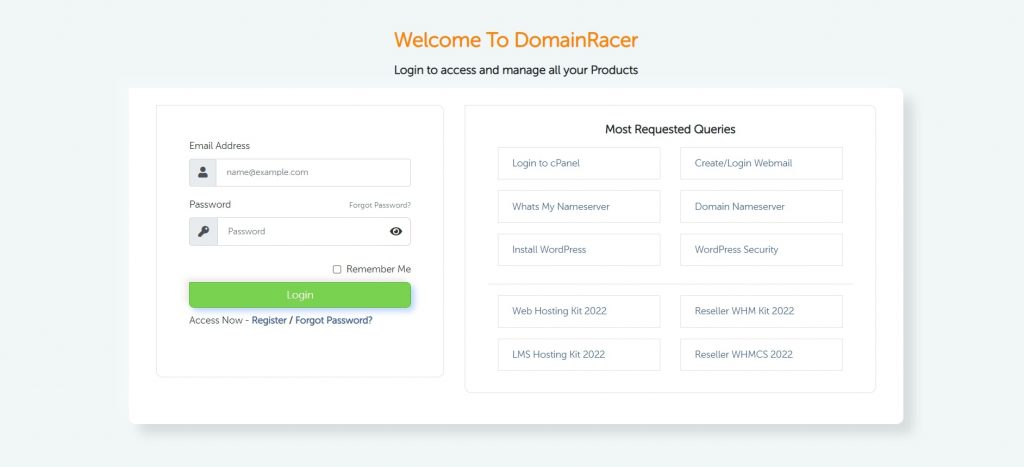The width and height of the screenshot is (1024, 467).
Task: Click the user icon beside email field
Action: click(x=203, y=172)
